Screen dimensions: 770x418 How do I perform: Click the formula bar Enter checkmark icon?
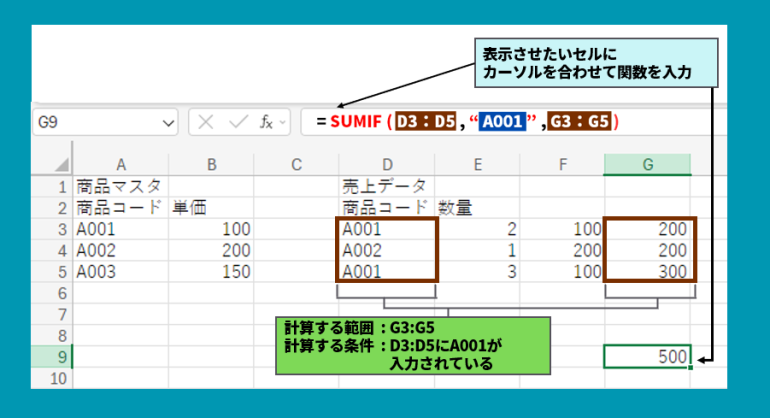pyautogui.click(x=237, y=122)
